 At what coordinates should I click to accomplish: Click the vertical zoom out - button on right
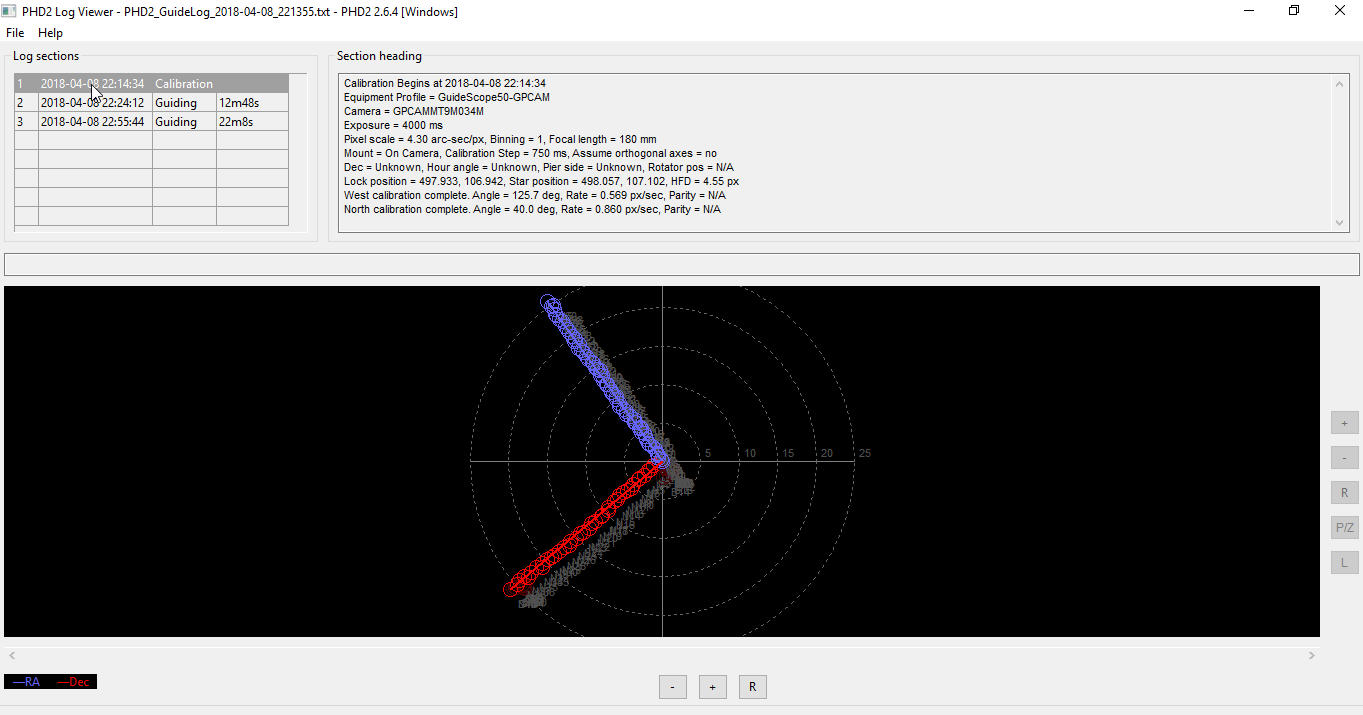pyautogui.click(x=1344, y=458)
